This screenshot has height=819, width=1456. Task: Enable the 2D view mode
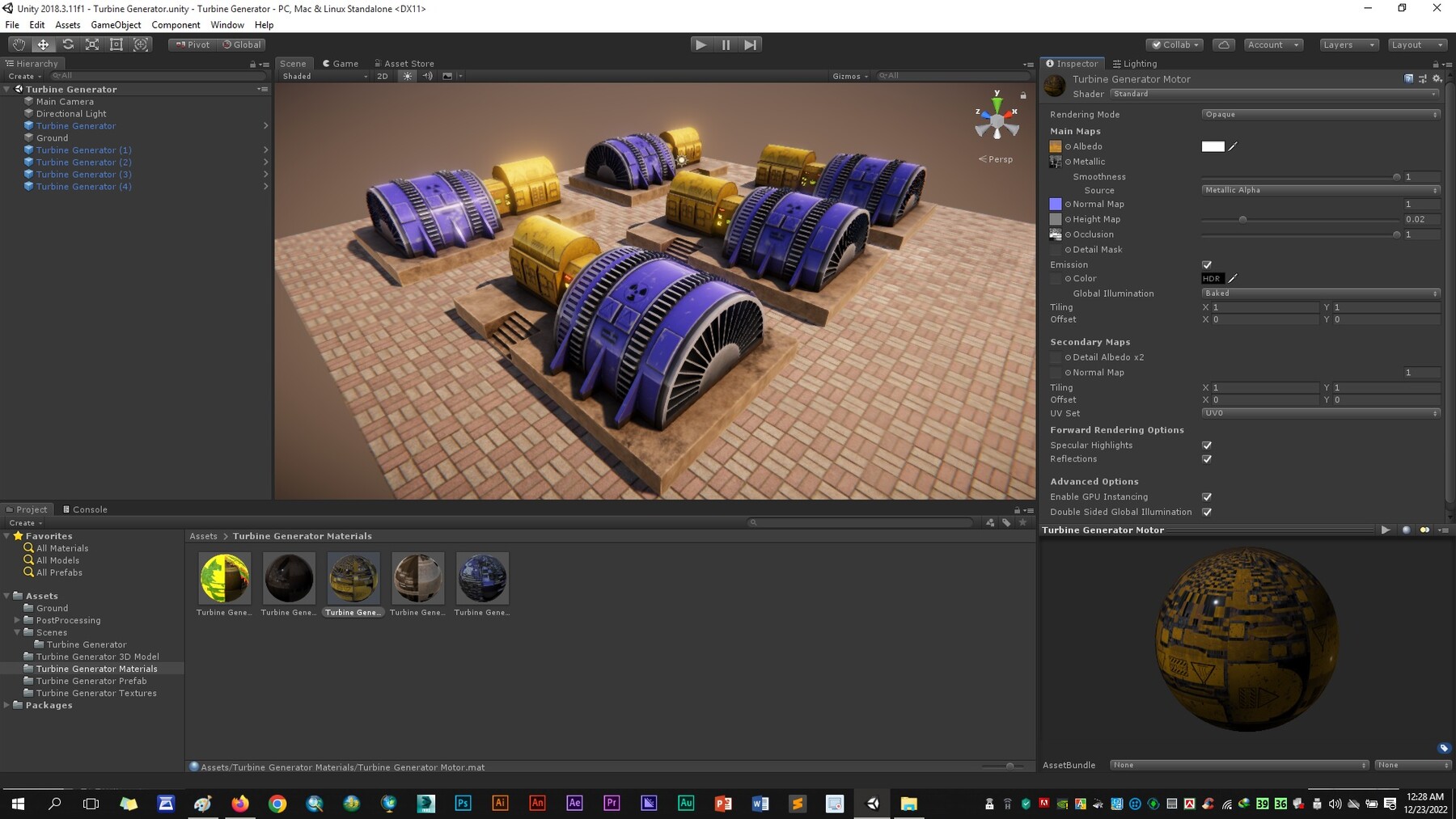382,76
